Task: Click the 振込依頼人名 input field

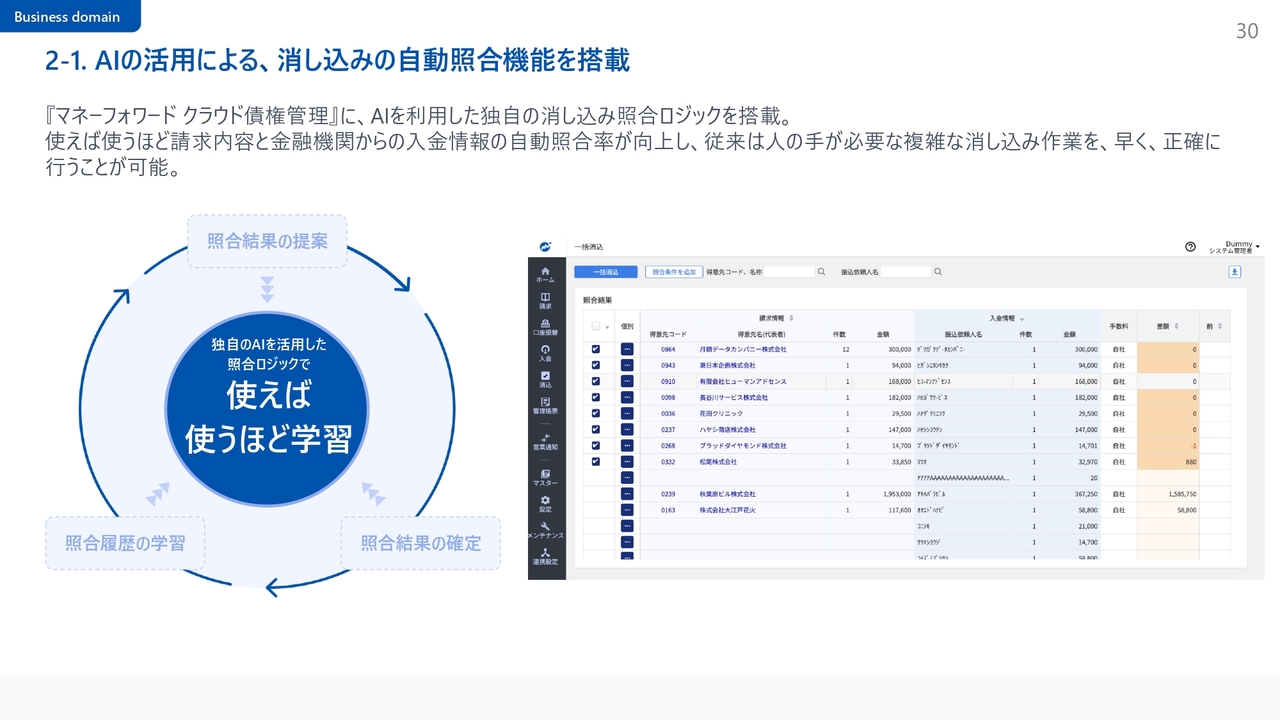Action: [905, 271]
